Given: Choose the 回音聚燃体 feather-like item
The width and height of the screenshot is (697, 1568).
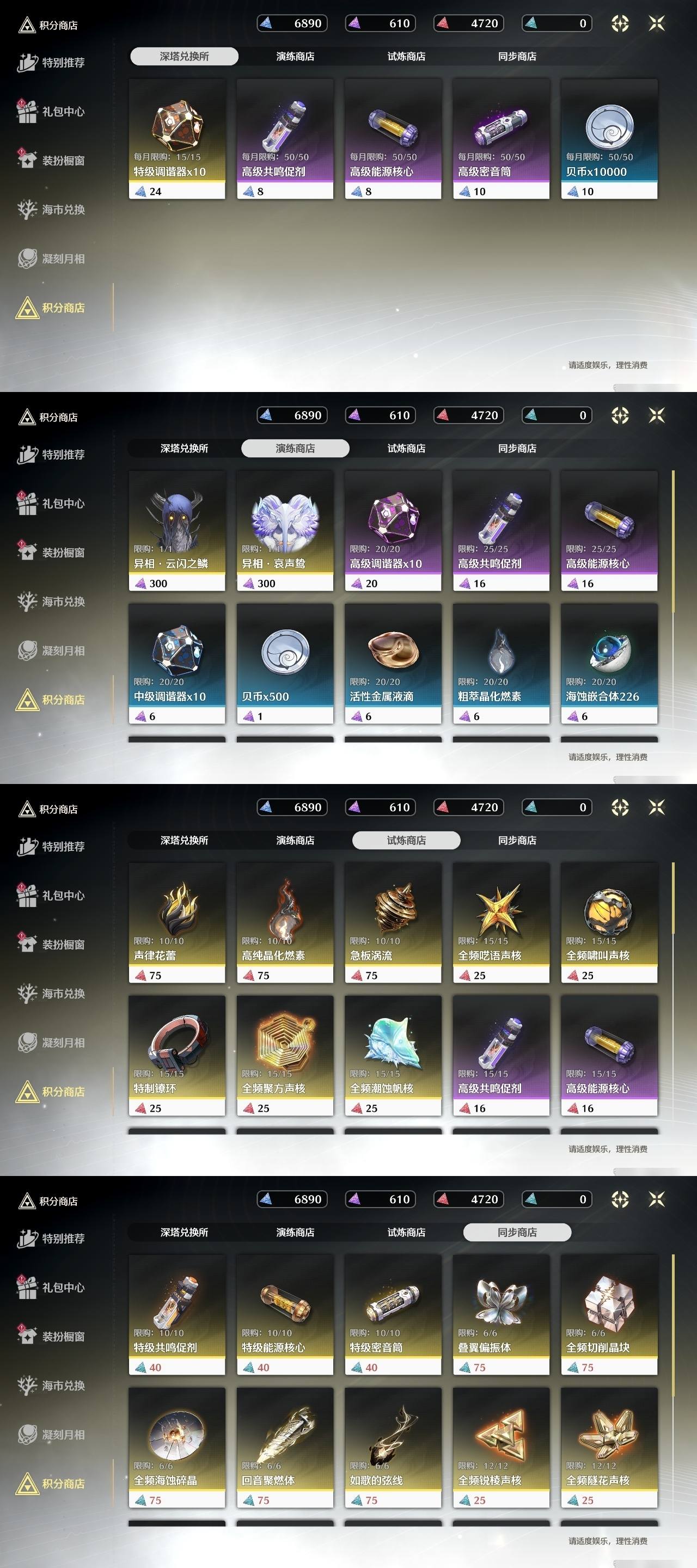Looking at the screenshot, I should pos(285,1448).
